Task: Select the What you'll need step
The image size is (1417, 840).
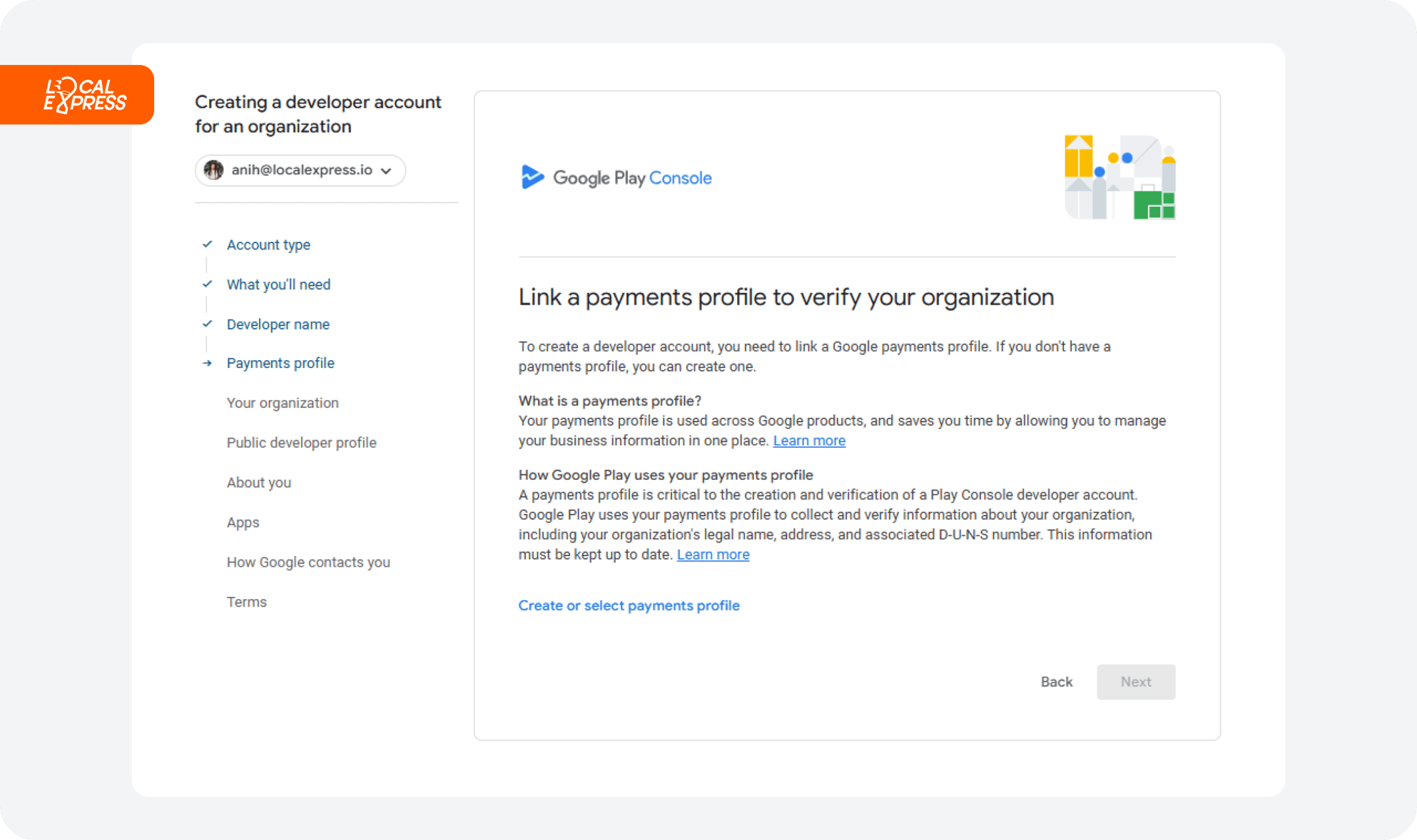Action: [x=278, y=284]
